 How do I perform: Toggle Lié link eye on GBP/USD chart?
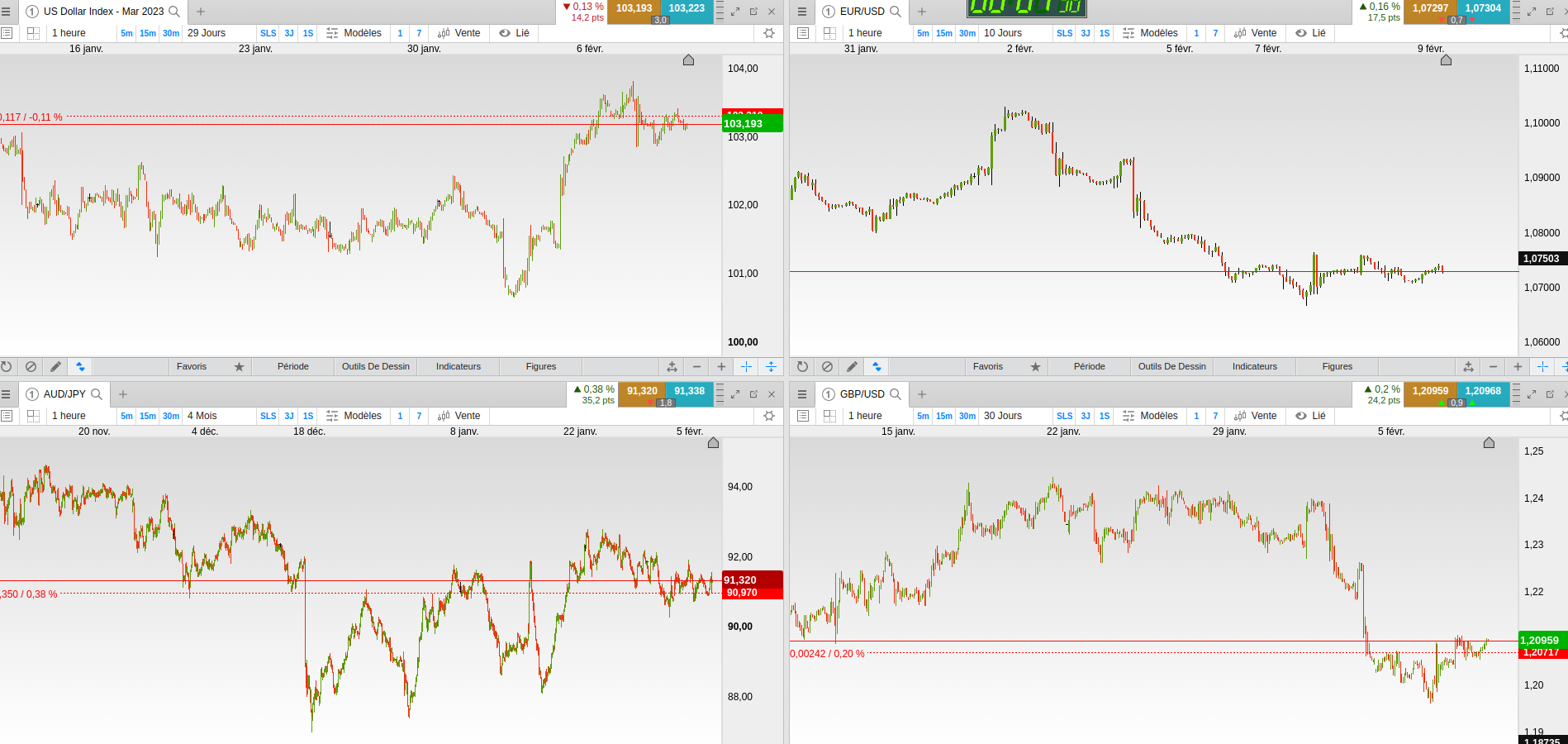(x=1310, y=416)
